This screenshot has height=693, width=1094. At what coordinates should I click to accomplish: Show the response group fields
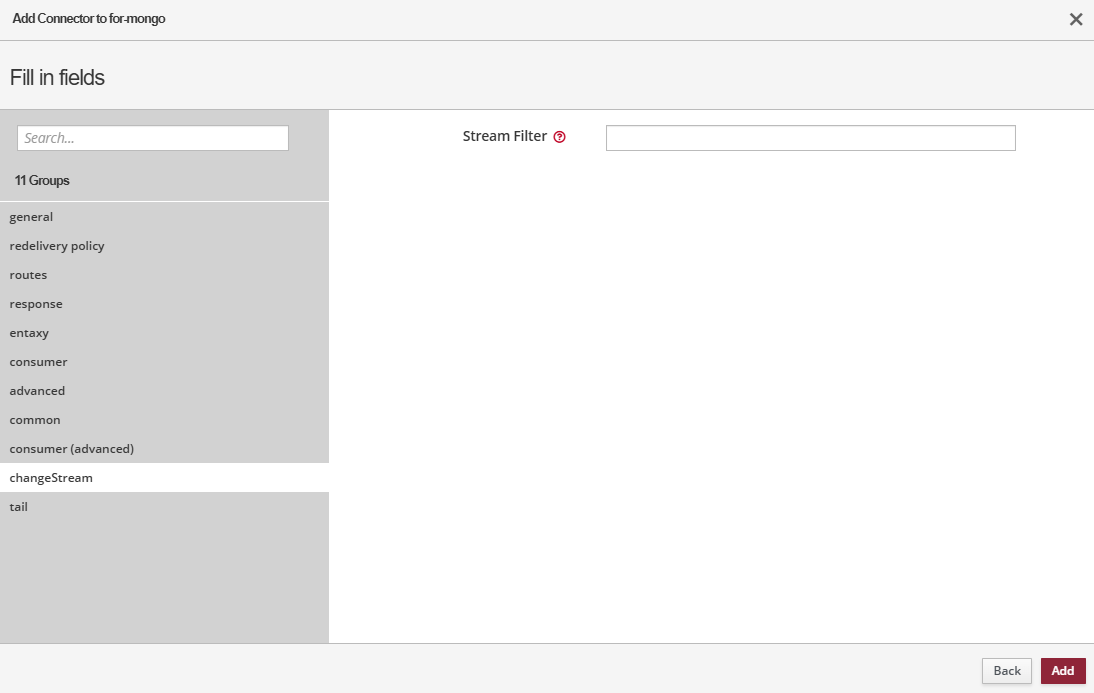tap(36, 304)
